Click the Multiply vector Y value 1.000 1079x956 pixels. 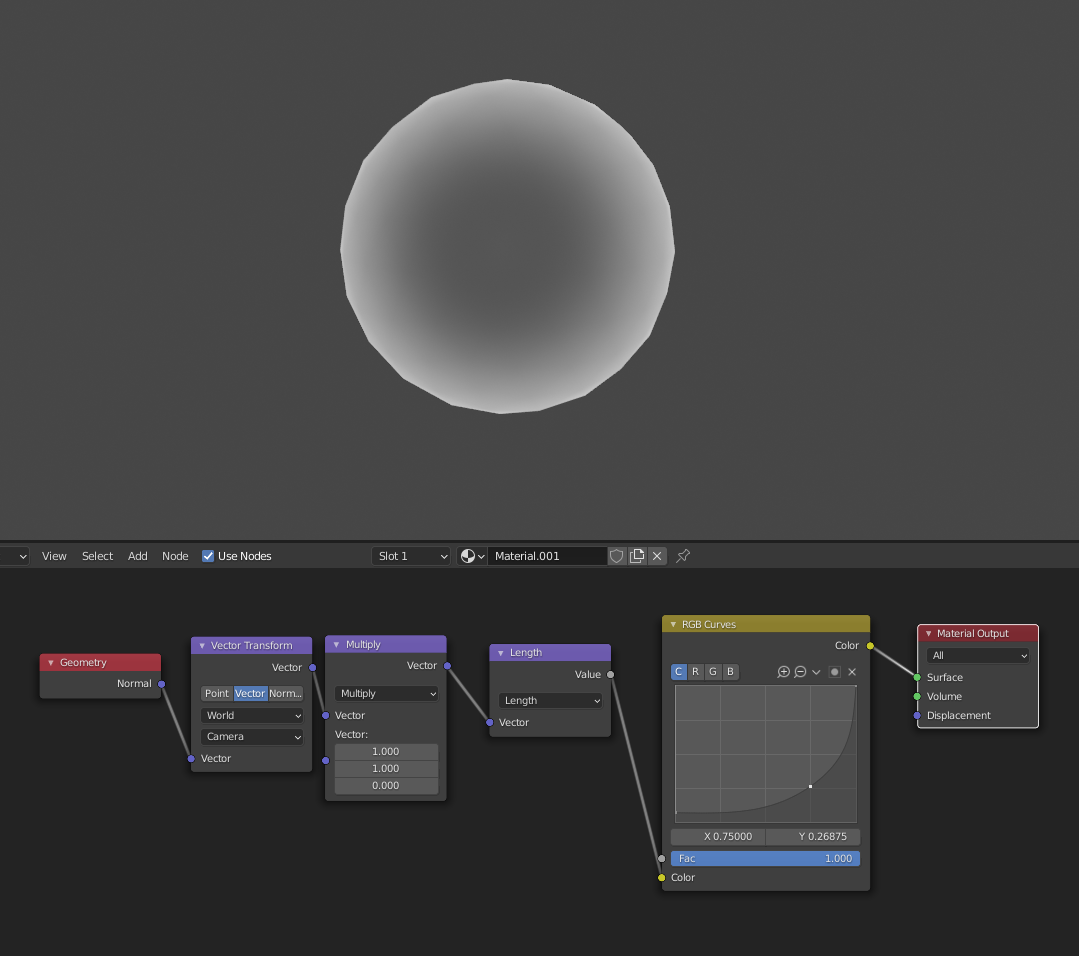point(386,769)
